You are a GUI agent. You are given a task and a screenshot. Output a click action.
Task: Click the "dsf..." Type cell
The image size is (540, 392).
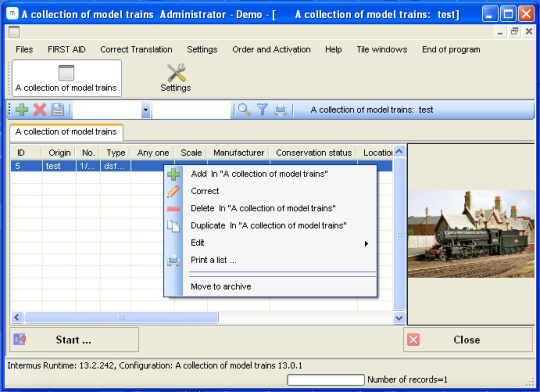pos(115,166)
